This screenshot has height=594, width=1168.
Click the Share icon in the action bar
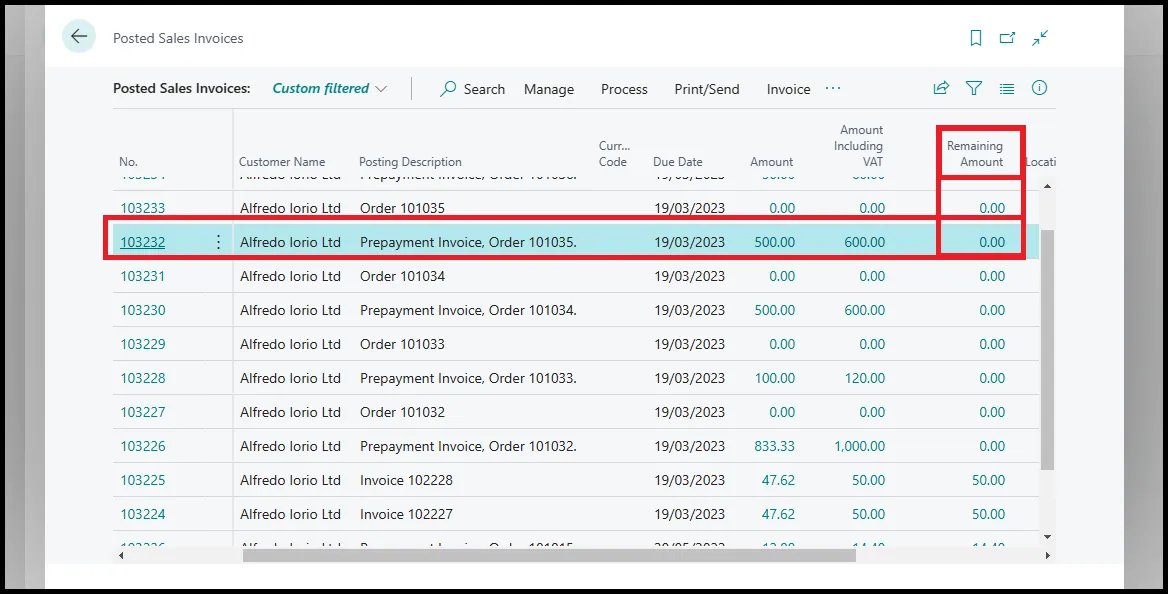(942, 88)
